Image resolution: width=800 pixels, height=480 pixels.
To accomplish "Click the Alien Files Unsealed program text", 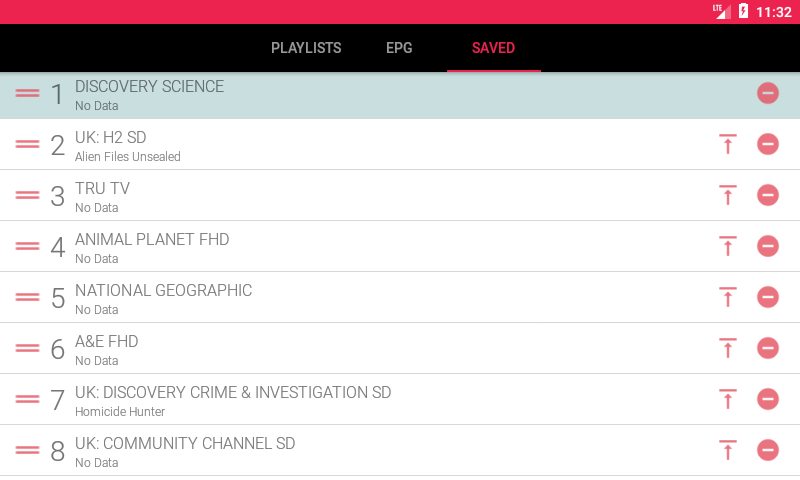I will pos(128,157).
